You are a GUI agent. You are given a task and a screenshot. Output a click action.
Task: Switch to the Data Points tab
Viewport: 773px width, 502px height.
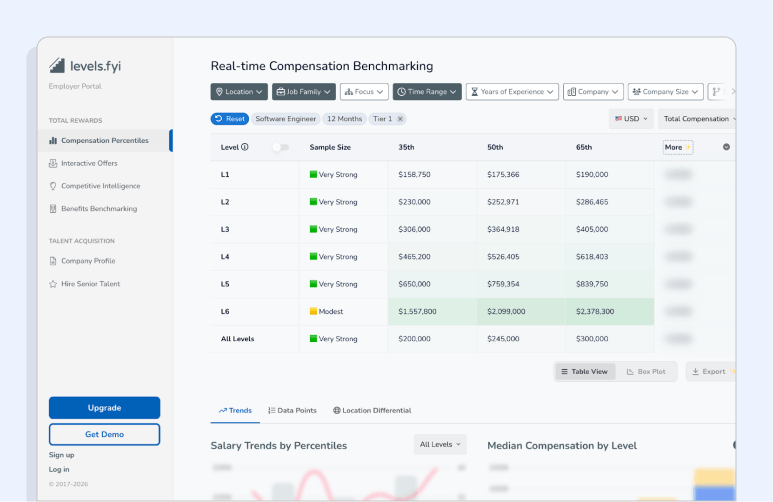292,411
